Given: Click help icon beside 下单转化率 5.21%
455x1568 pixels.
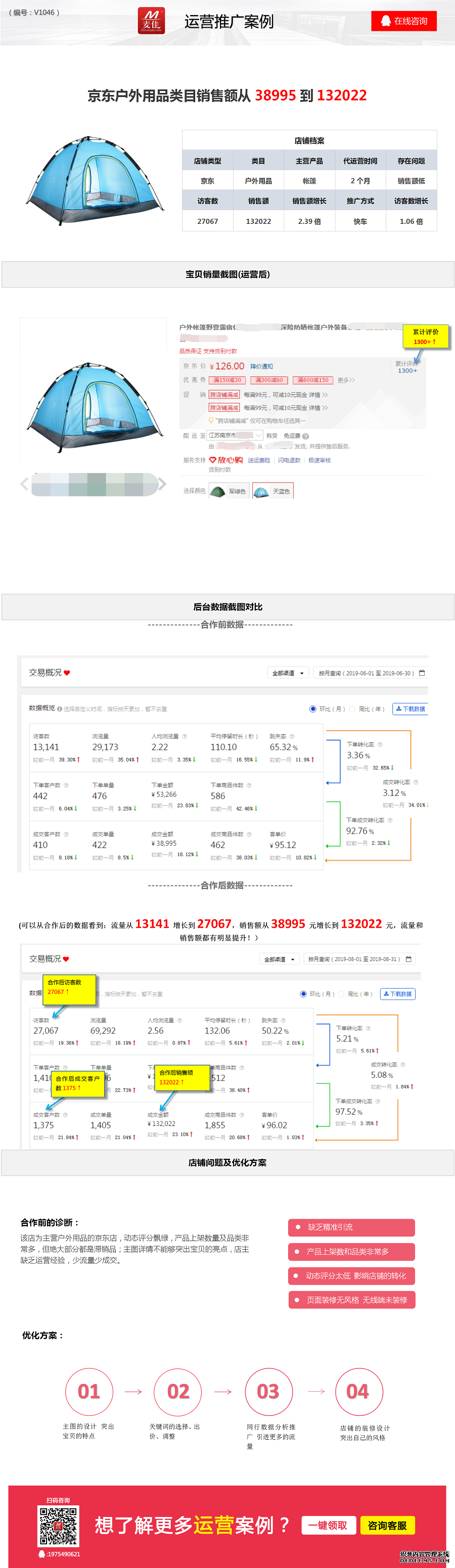Looking at the screenshot, I should pyautogui.click(x=368, y=1028).
